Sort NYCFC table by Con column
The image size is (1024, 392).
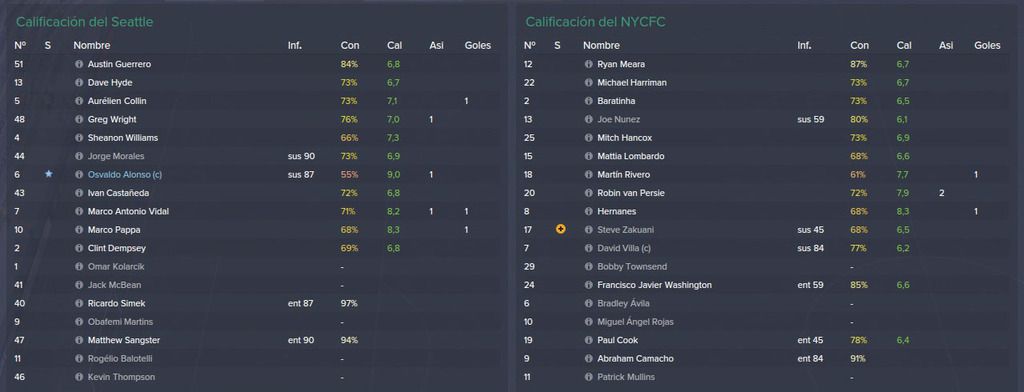click(x=859, y=46)
